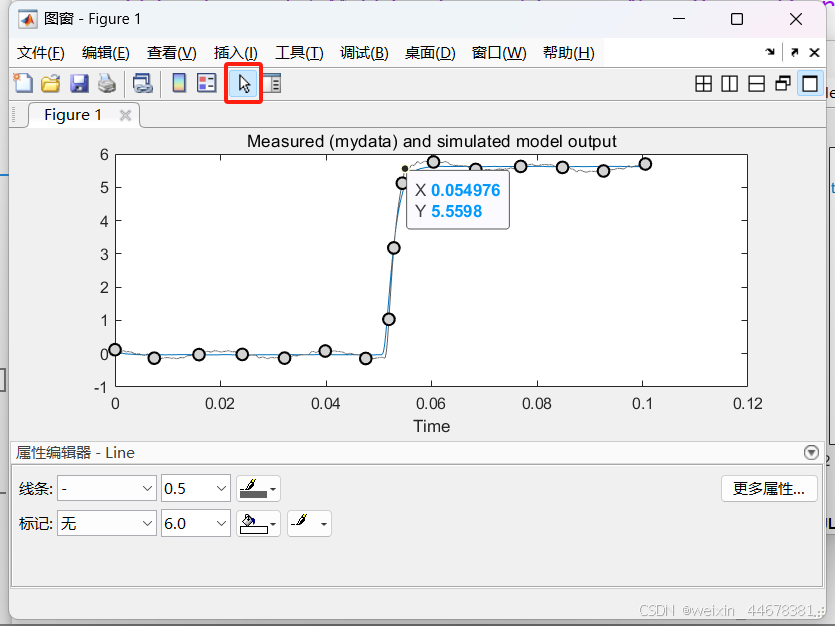
Task: Insert Colorbar using the toolbar icon
Action: coord(179,84)
